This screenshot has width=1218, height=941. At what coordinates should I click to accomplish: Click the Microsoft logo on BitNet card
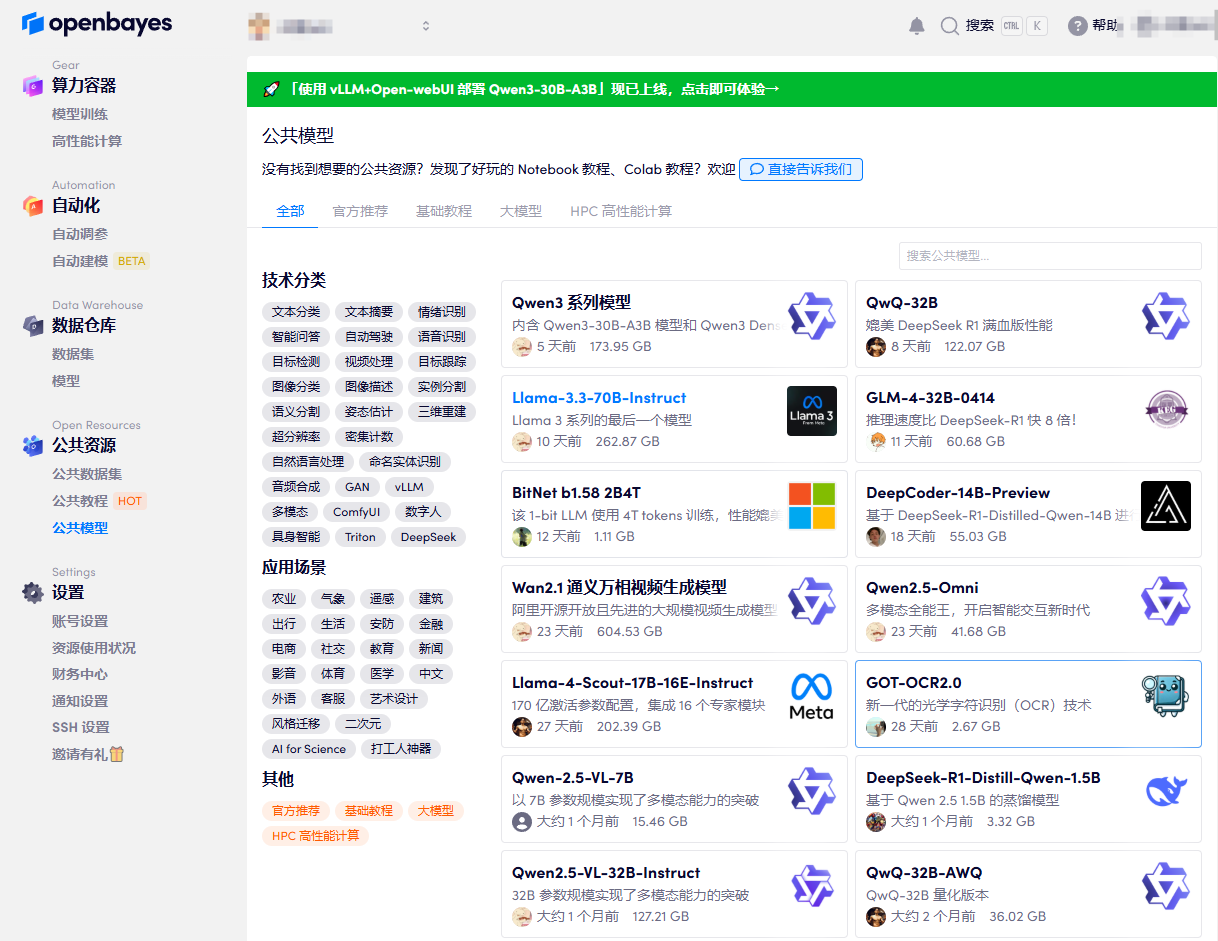coord(811,506)
